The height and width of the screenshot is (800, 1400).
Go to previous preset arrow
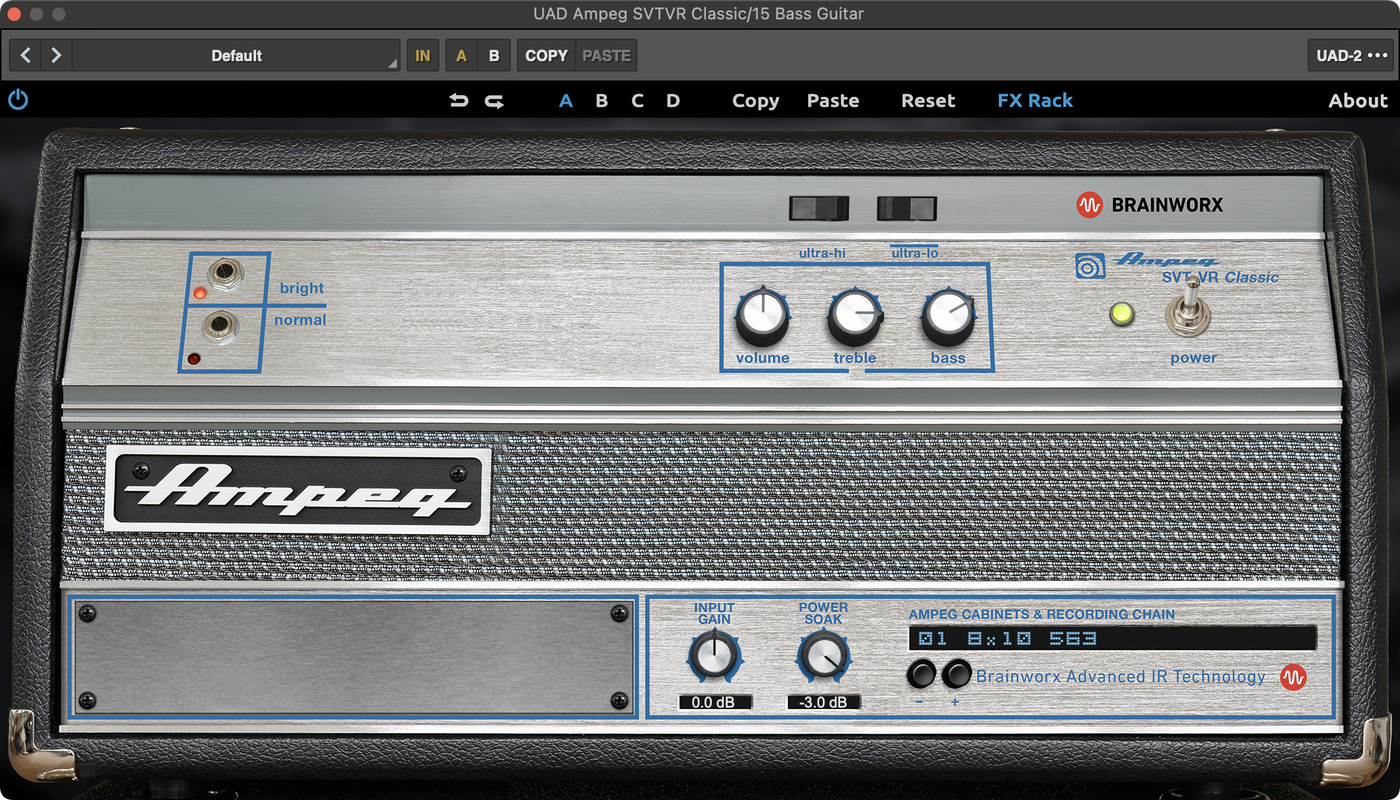click(26, 56)
